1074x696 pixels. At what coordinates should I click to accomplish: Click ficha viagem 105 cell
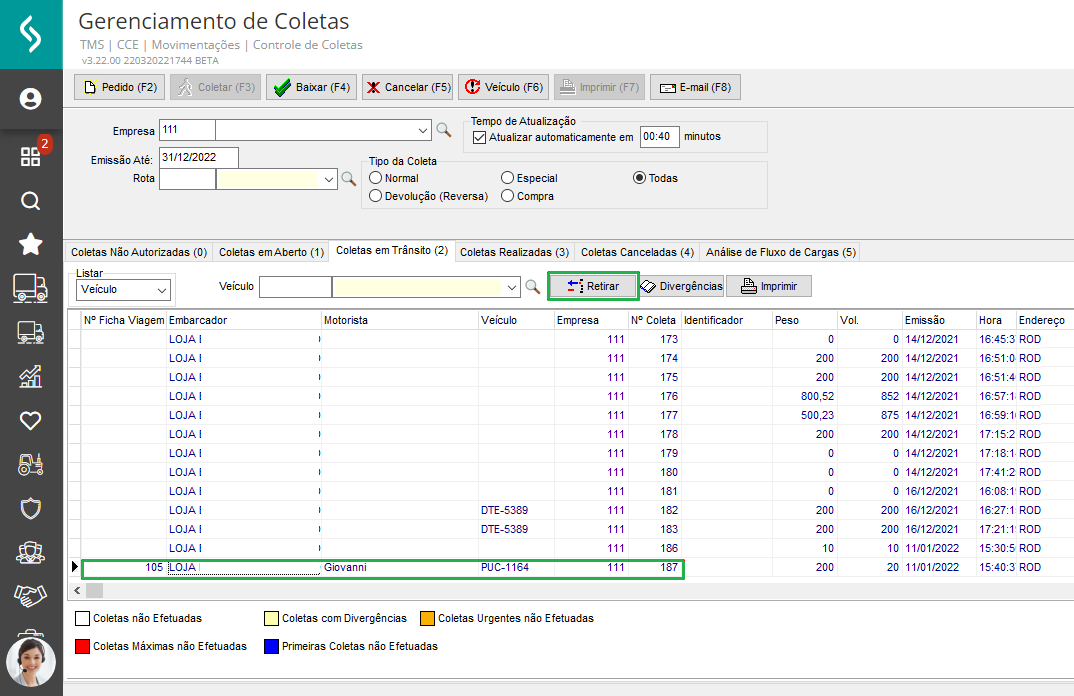pos(124,567)
